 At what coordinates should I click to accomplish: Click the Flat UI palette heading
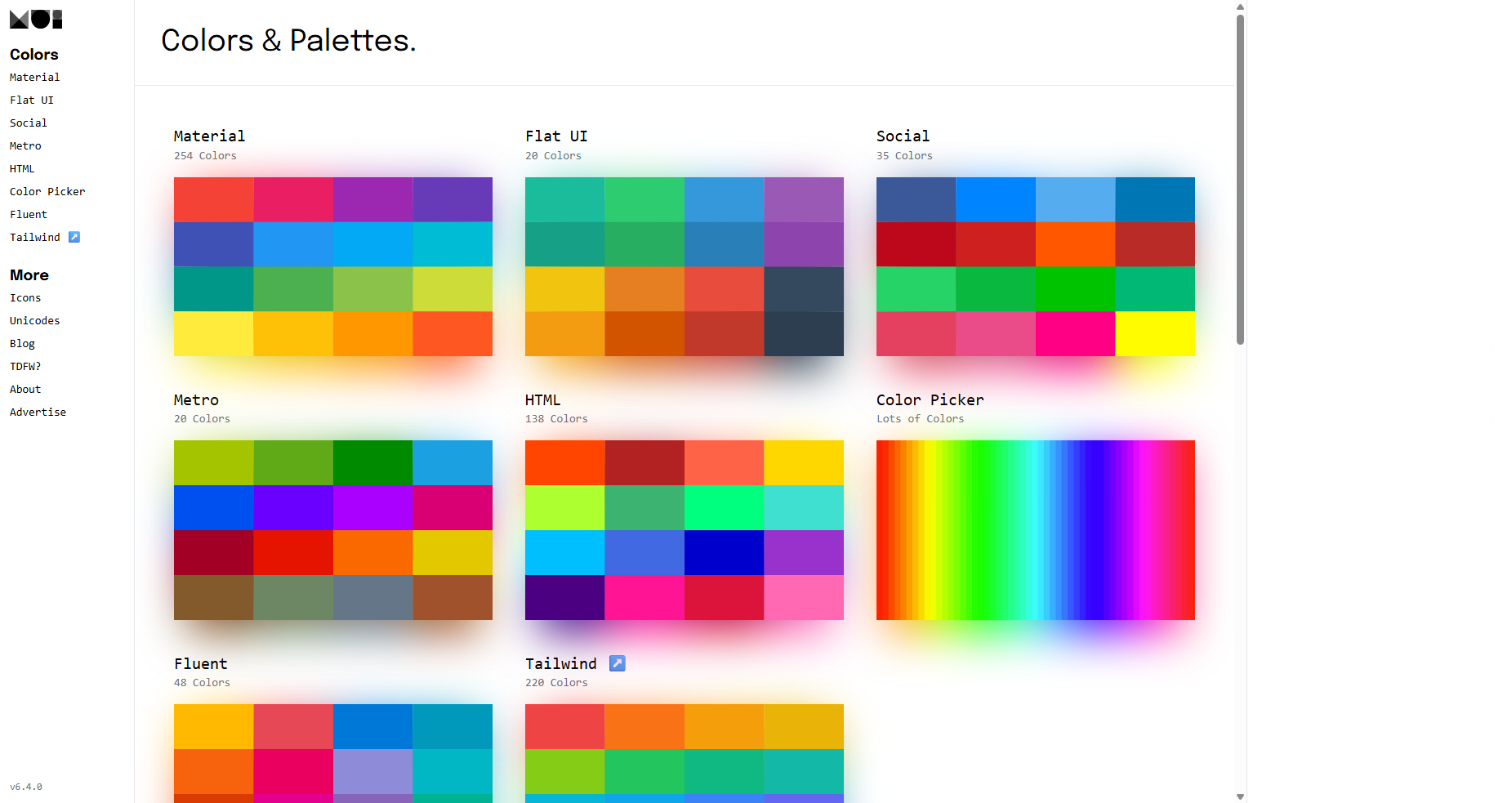(556, 136)
